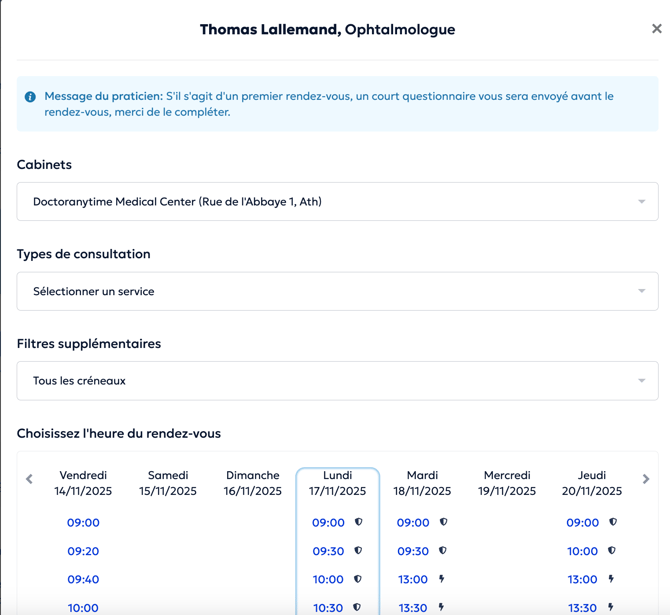Viewport: 670px width, 615px height.
Task: Go to next week with right arrow
Action: pyautogui.click(x=646, y=479)
